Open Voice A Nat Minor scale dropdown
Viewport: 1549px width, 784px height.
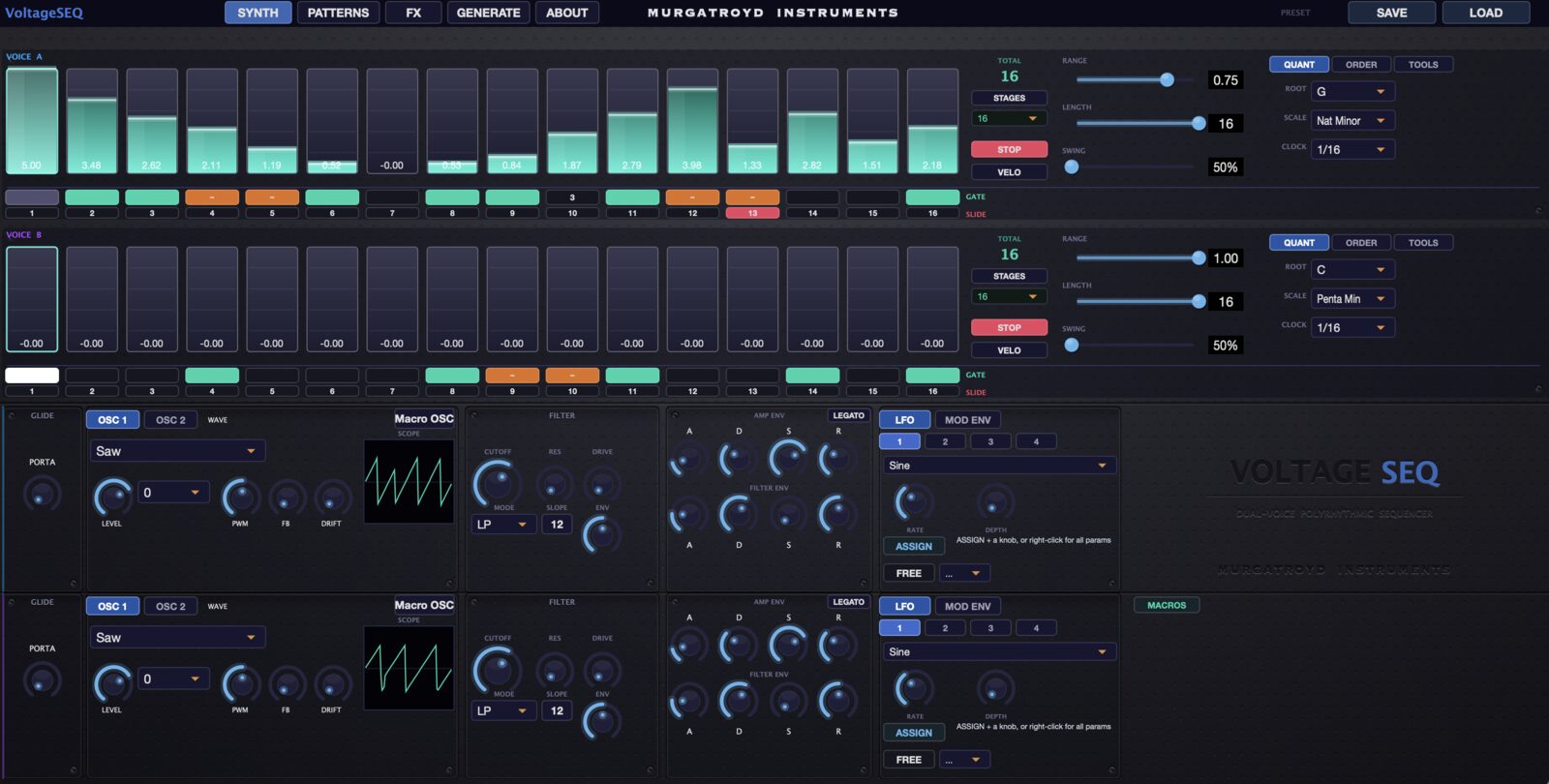(x=1353, y=120)
